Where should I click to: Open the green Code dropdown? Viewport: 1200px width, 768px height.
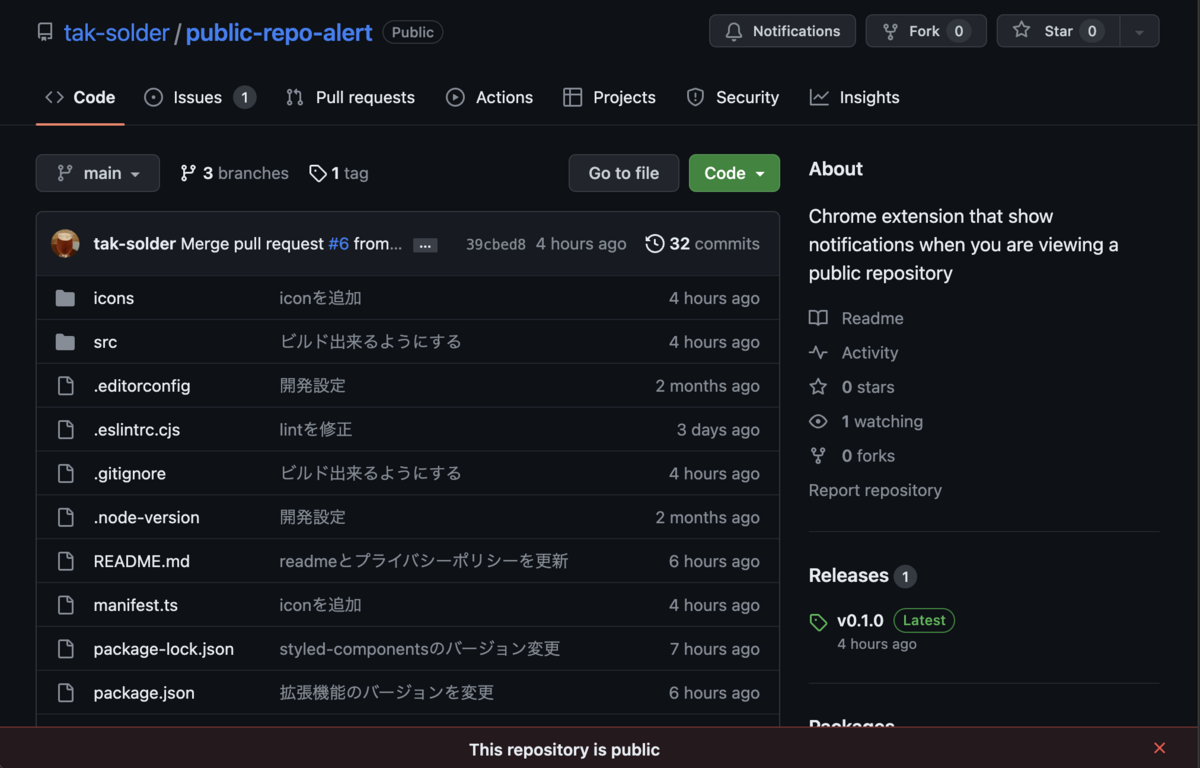coord(734,173)
